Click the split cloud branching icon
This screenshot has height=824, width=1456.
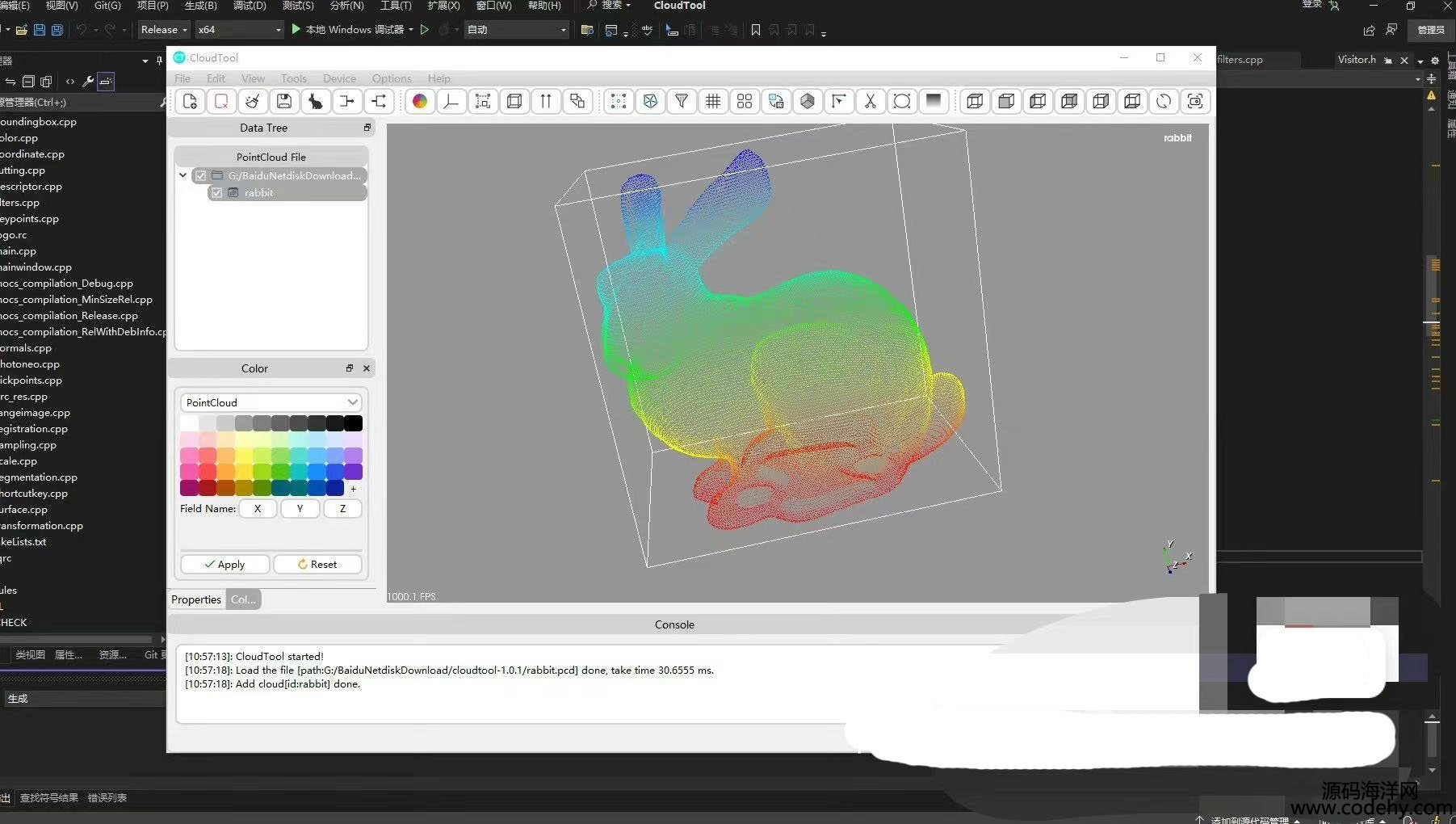coord(379,101)
